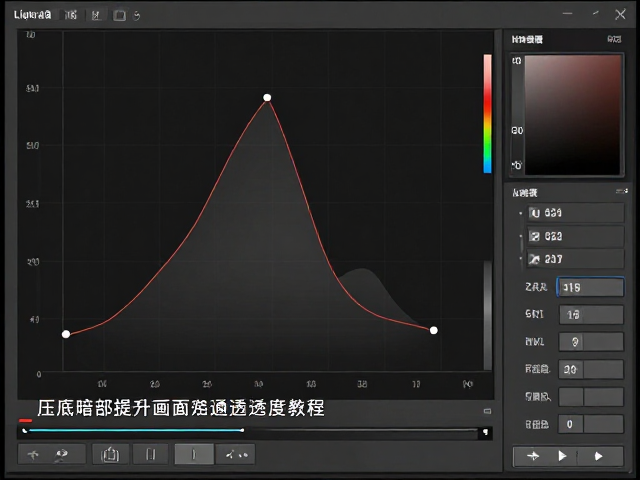Viewport: 640px width, 480px height.
Task: Click the arrow-with-dots icon in bottom toolbar
Action: tap(236, 454)
